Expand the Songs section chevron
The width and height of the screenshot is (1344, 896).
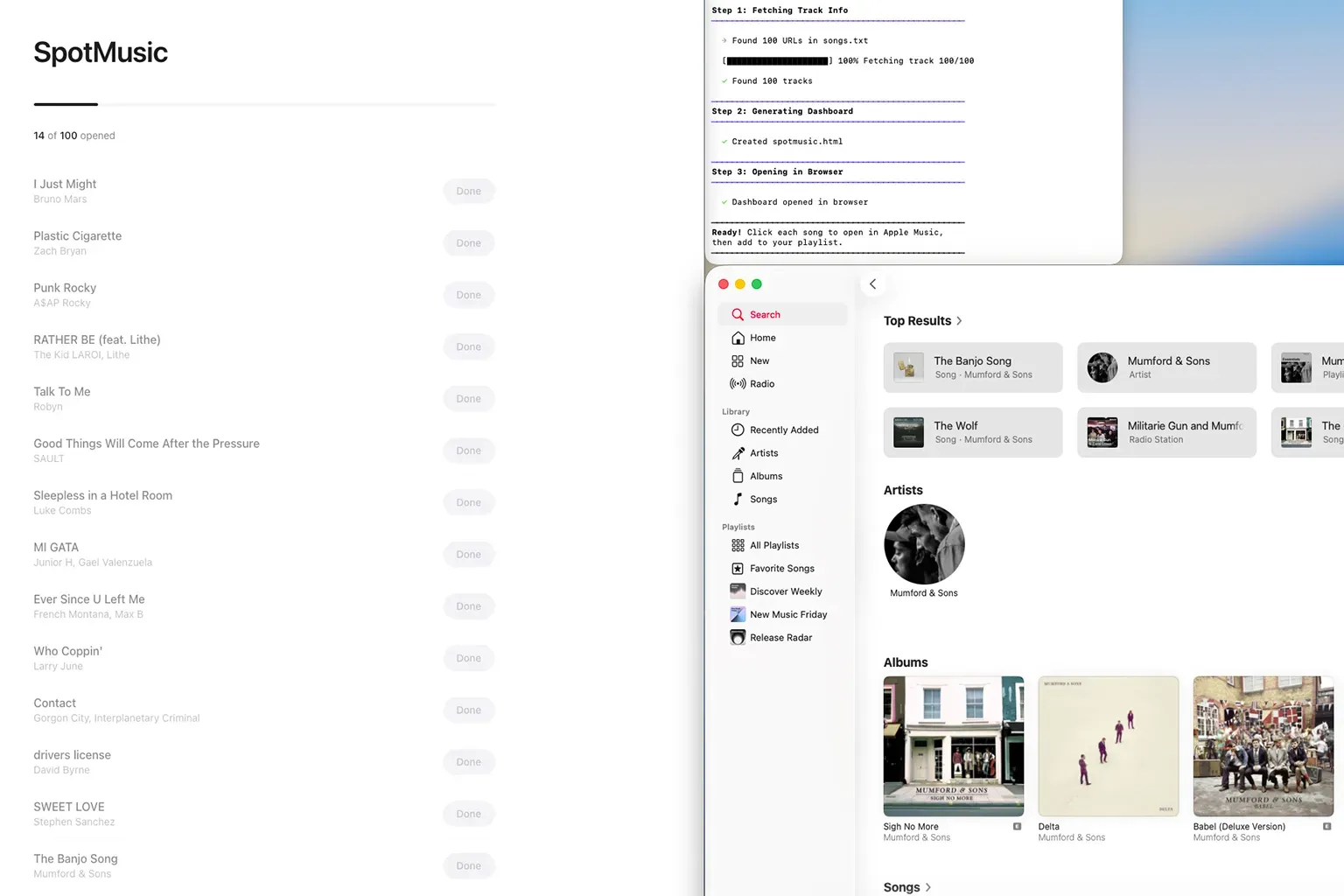click(927, 887)
